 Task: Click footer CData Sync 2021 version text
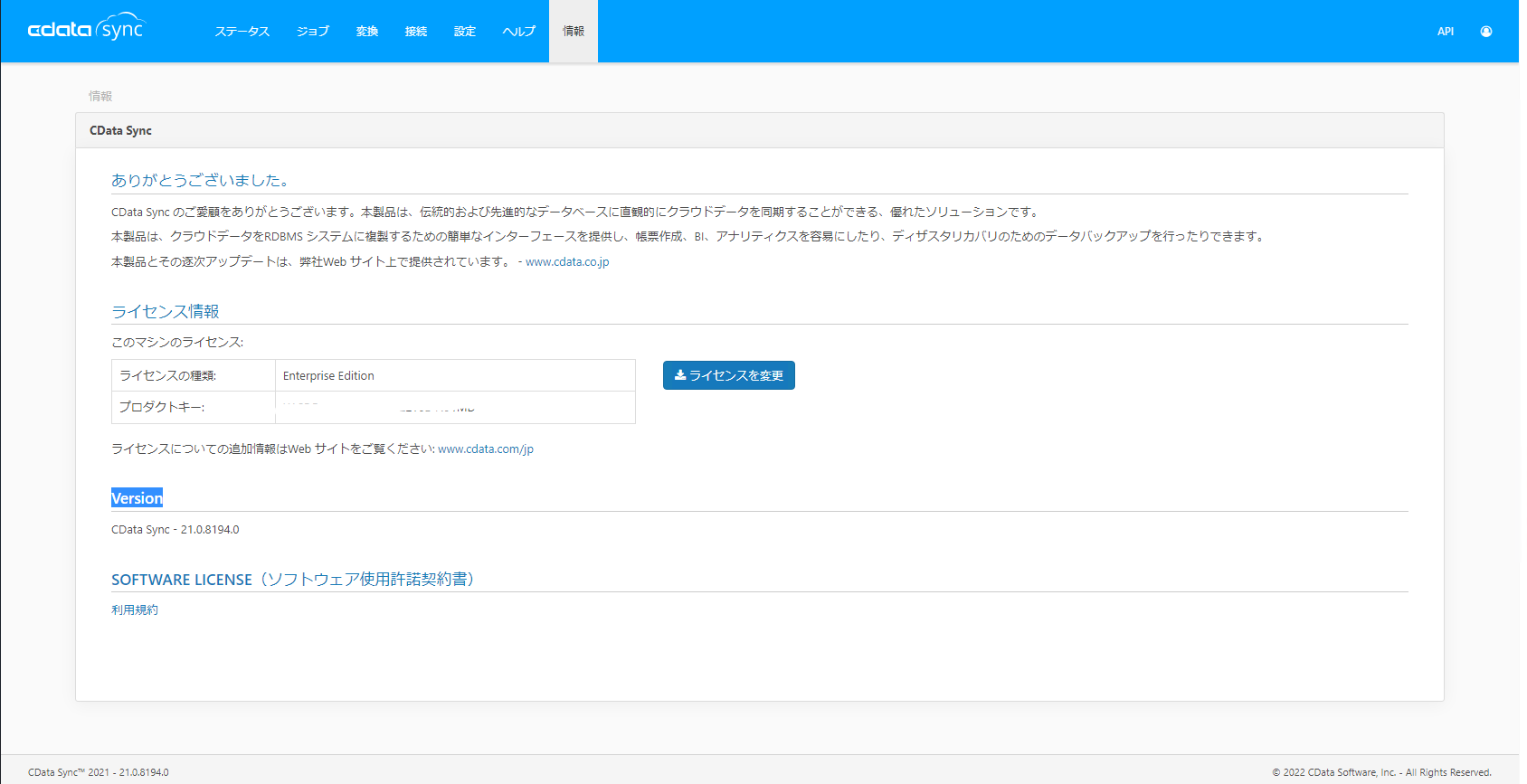click(99, 772)
